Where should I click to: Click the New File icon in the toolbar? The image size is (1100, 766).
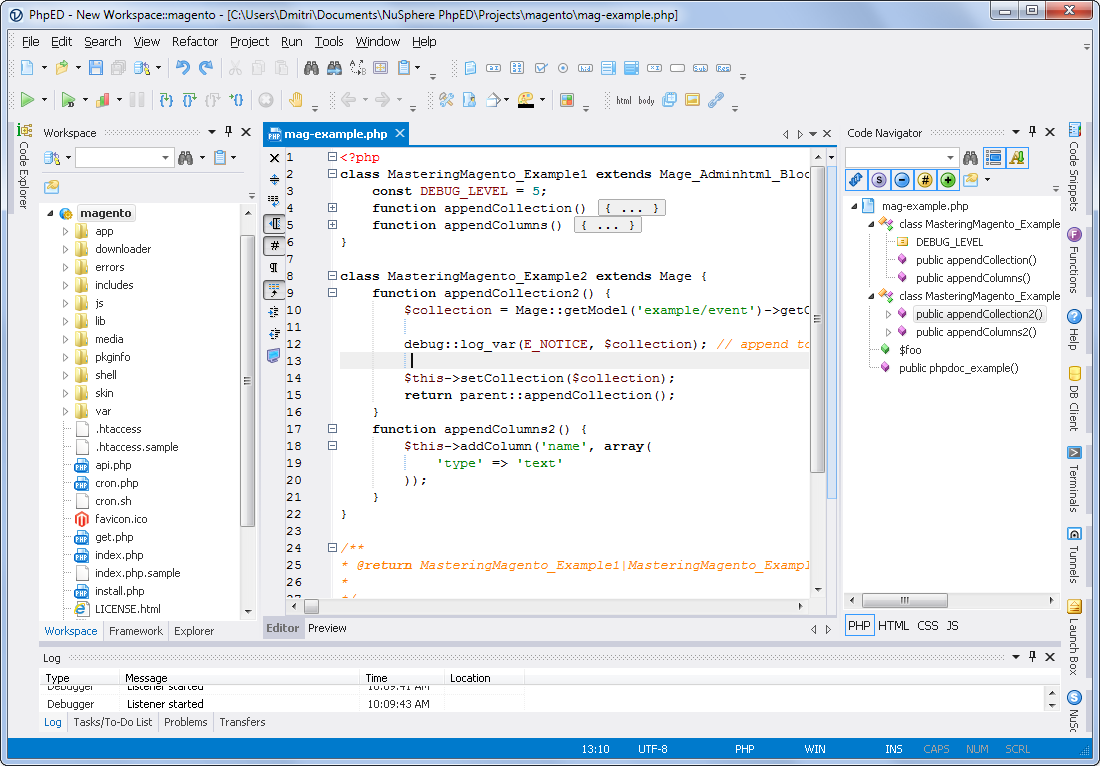[27, 68]
